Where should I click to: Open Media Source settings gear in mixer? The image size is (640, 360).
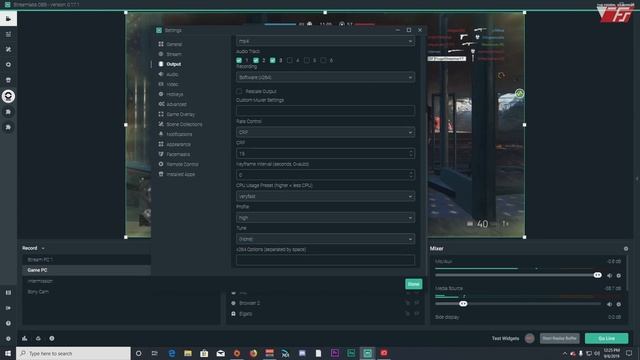point(619,304)
